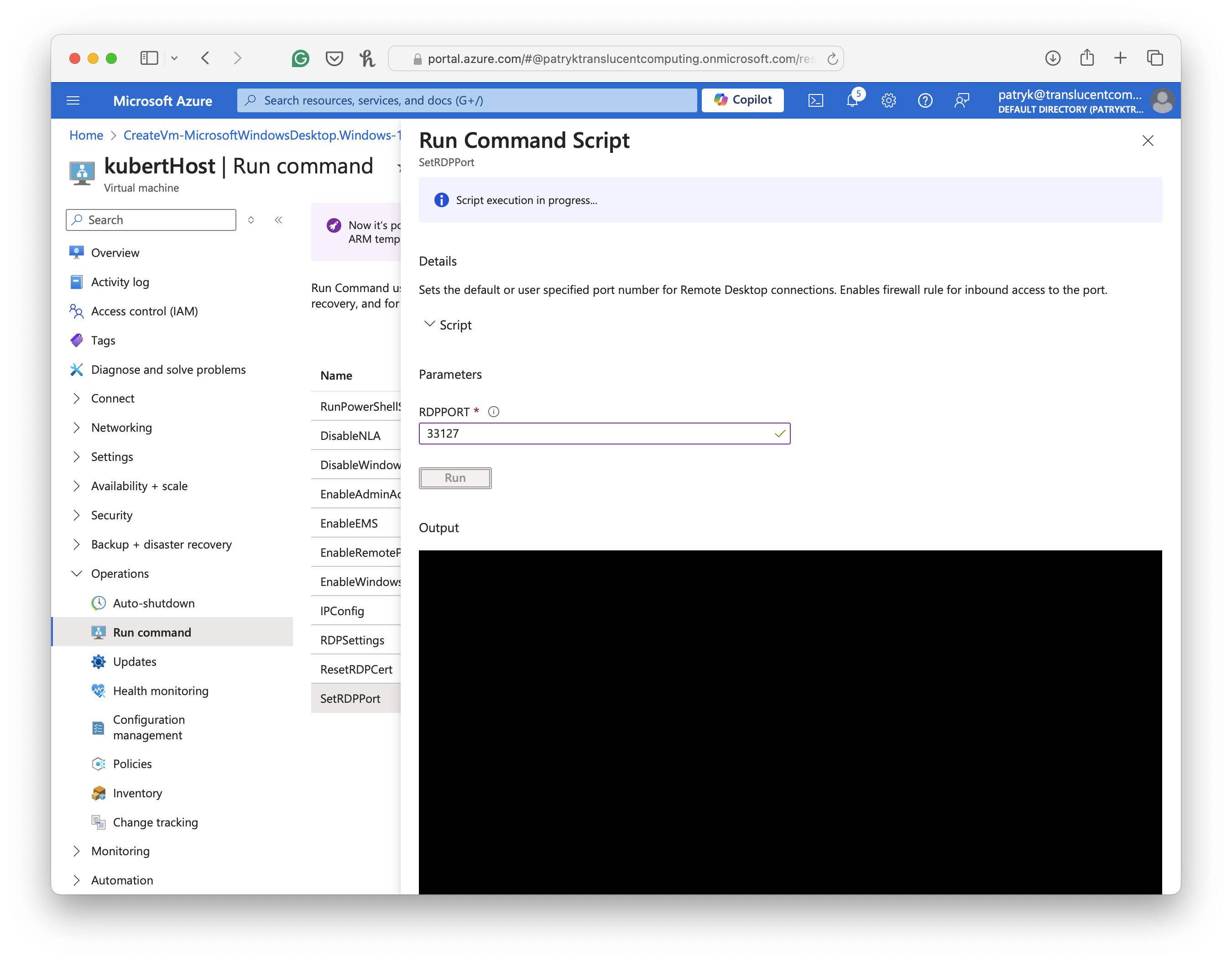Select Health monitoring in sidebar

(160, 691)
